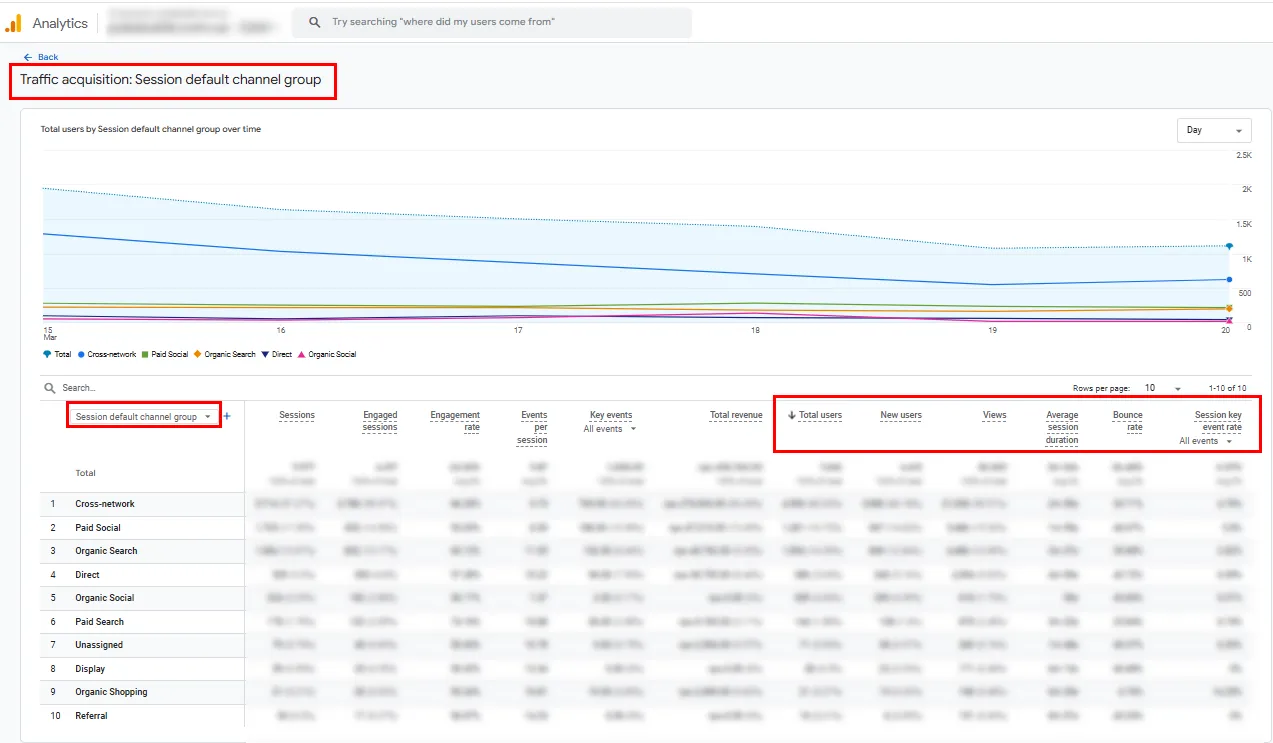Click the blue diamond Total legend marker

pos(47,354)
